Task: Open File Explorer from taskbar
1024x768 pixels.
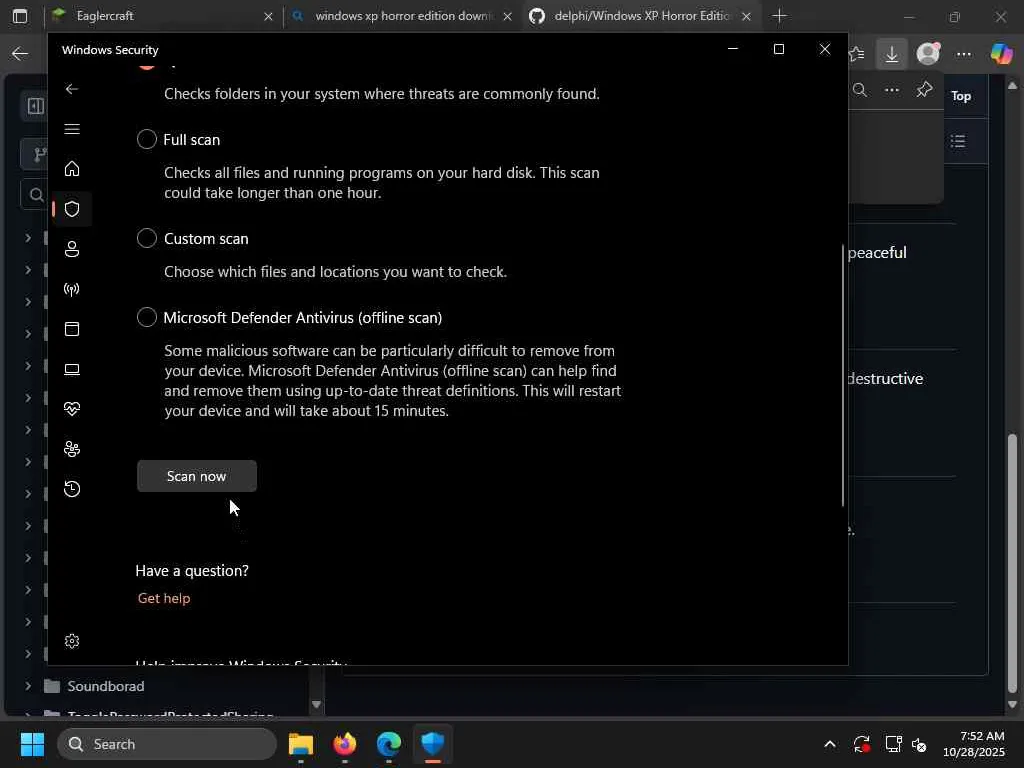Action: (x=301, y=744)
